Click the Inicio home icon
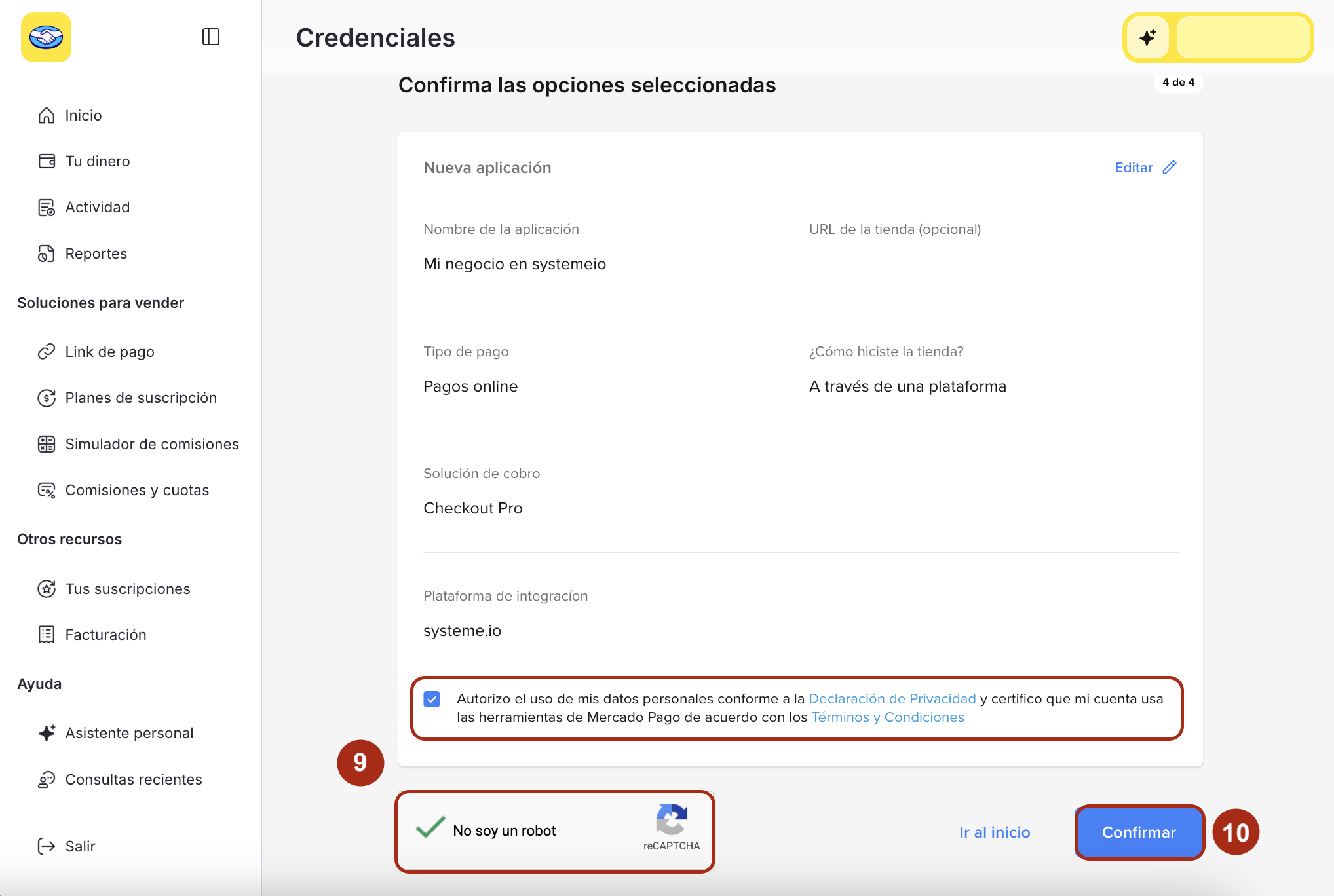The image size is (1334, 896). click(47, 115)
